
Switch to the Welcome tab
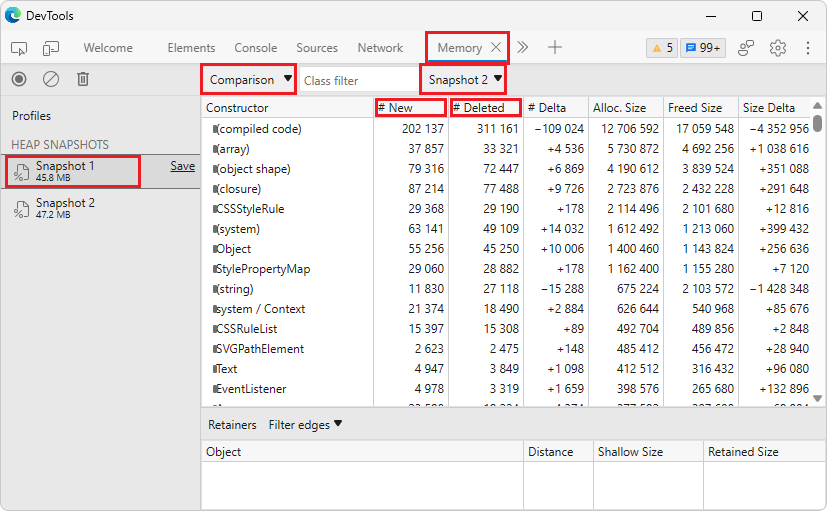[x=108, y=48]
